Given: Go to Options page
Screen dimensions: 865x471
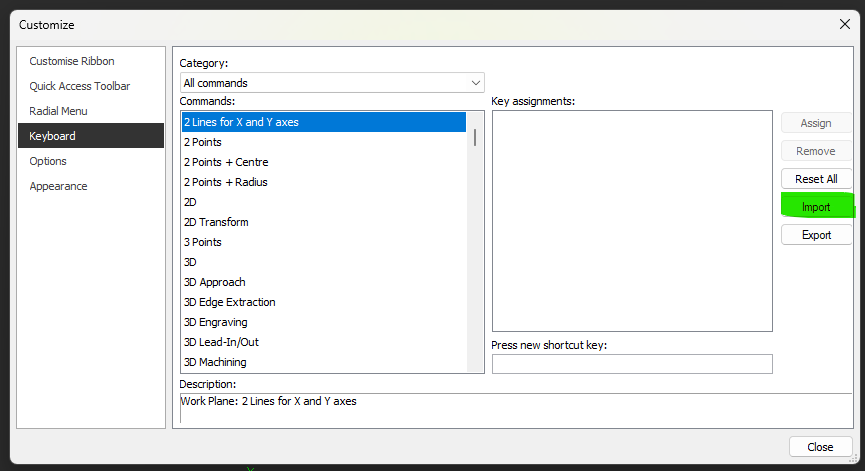Looking at the screenshot, I should (x=48, y=161).
